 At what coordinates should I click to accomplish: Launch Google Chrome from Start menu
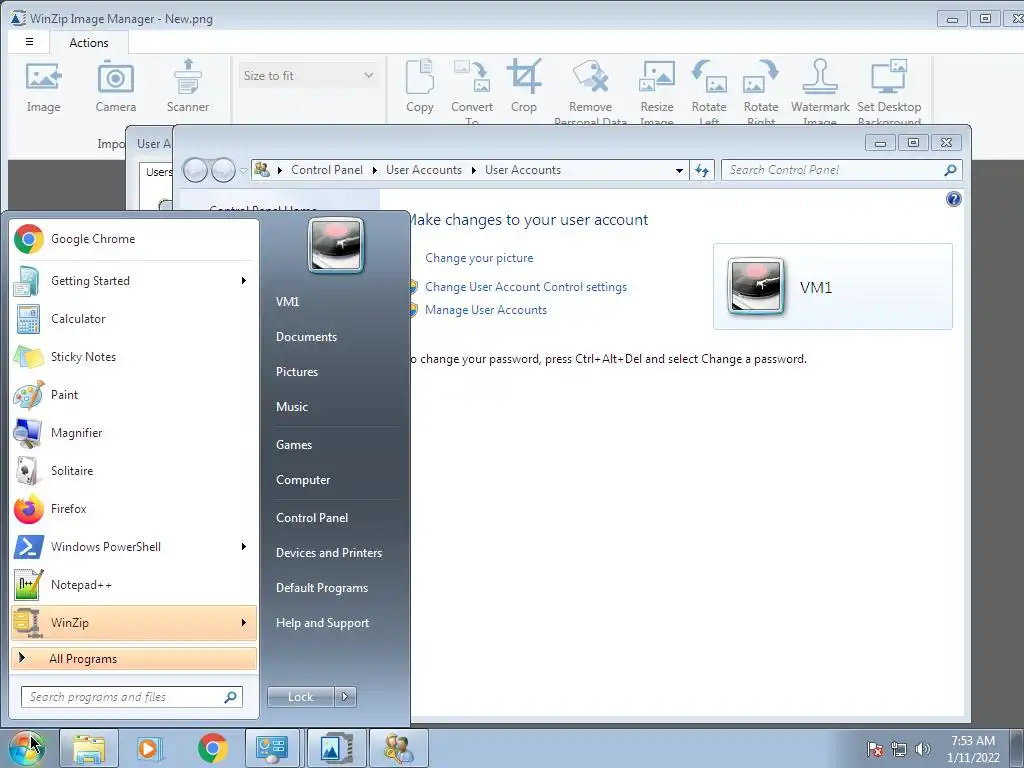tap(134, 239)
